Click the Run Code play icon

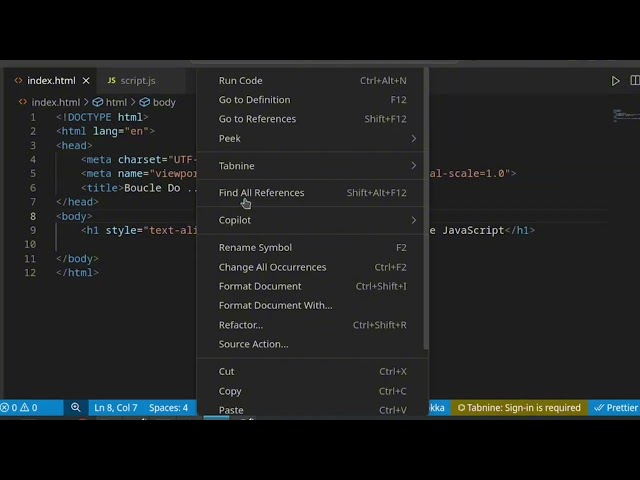coord(615,81)
